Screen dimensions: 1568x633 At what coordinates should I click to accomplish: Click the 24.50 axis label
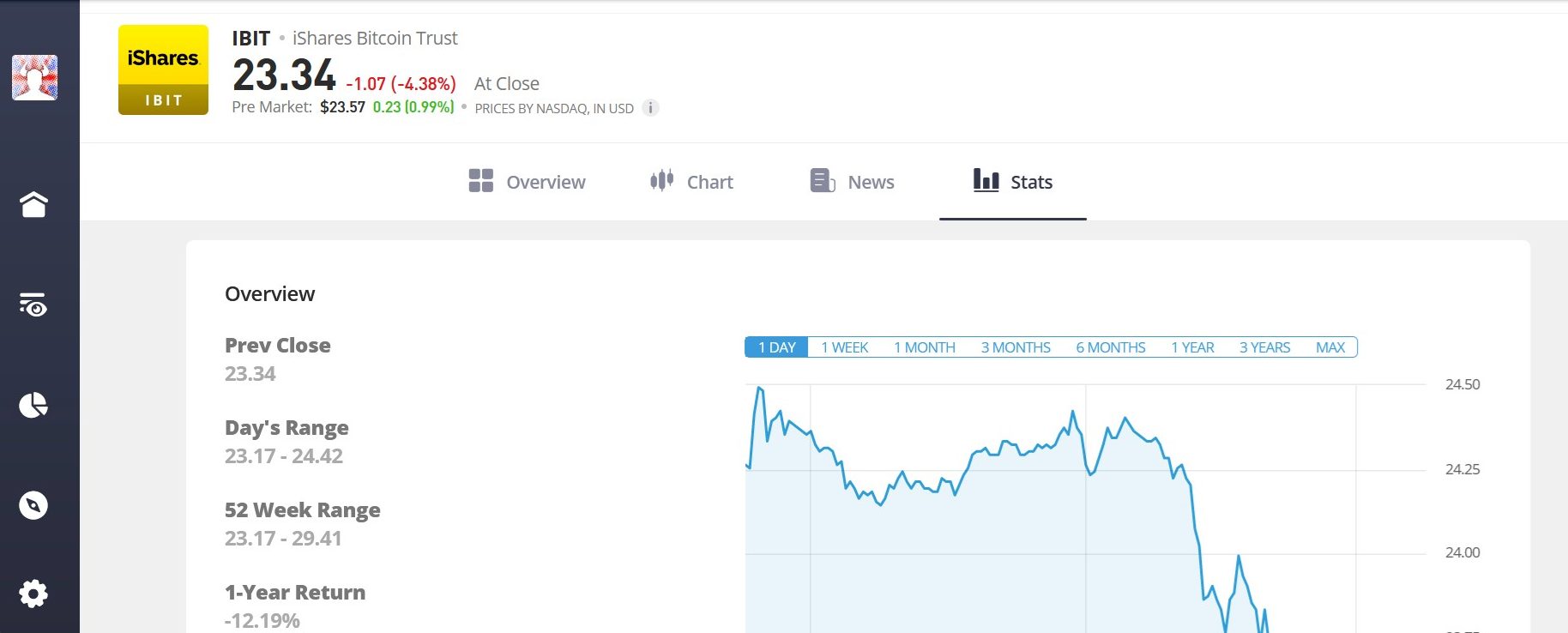click(1462, 385)
